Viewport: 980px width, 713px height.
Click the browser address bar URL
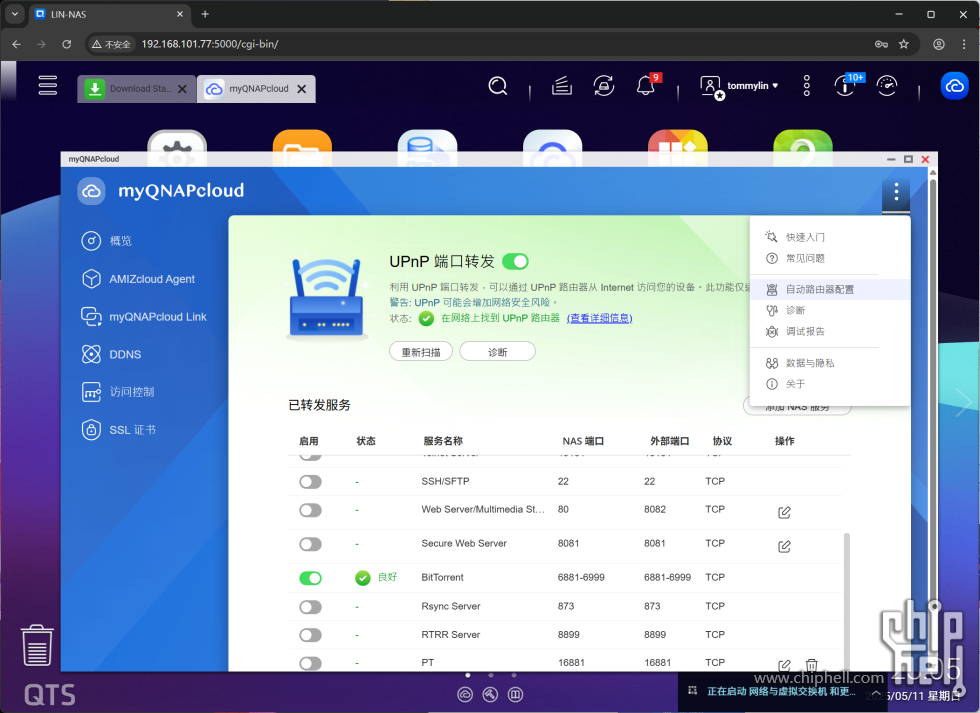pos(210,44)
